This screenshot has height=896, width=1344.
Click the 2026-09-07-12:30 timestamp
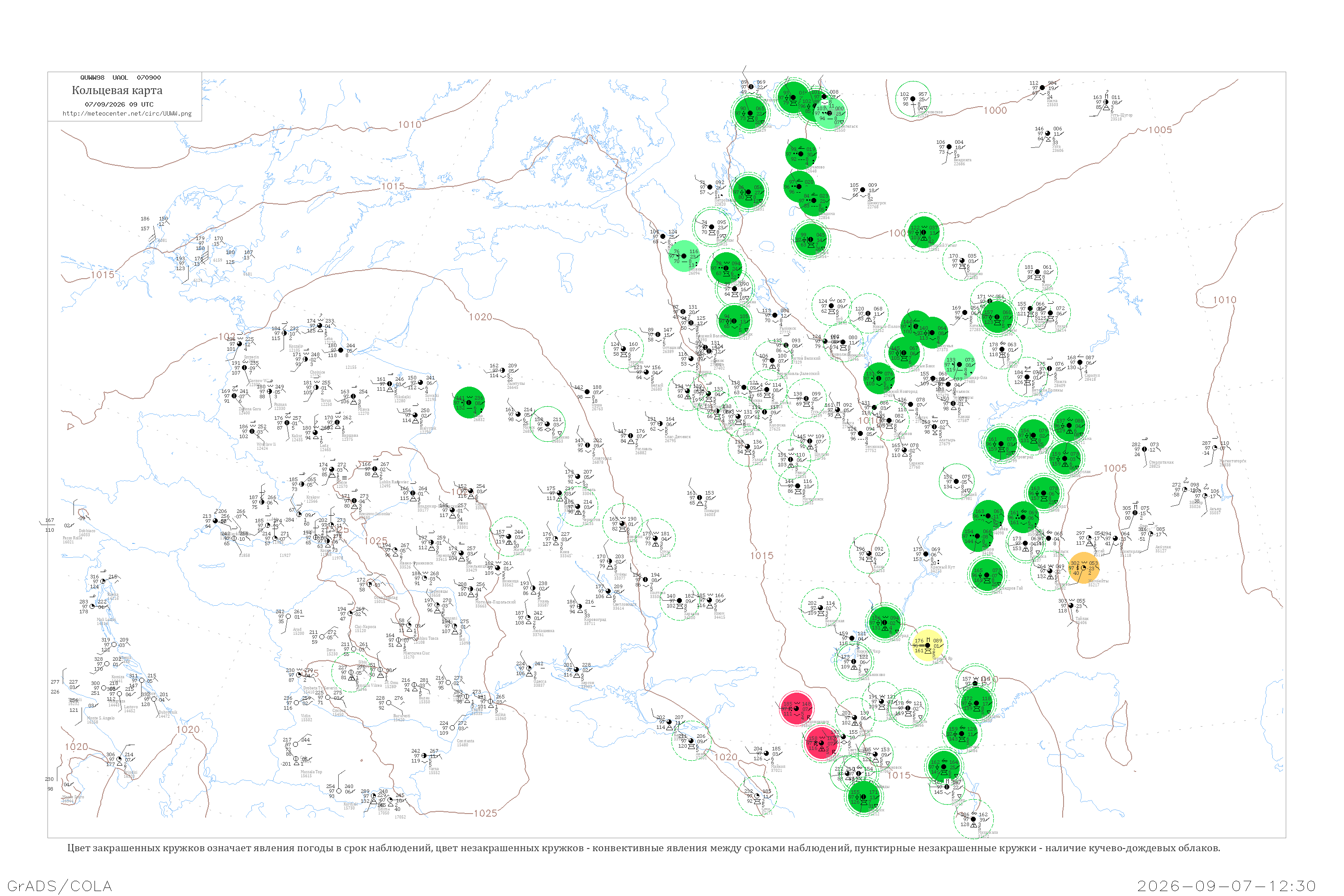click(x=1226, y=886)
